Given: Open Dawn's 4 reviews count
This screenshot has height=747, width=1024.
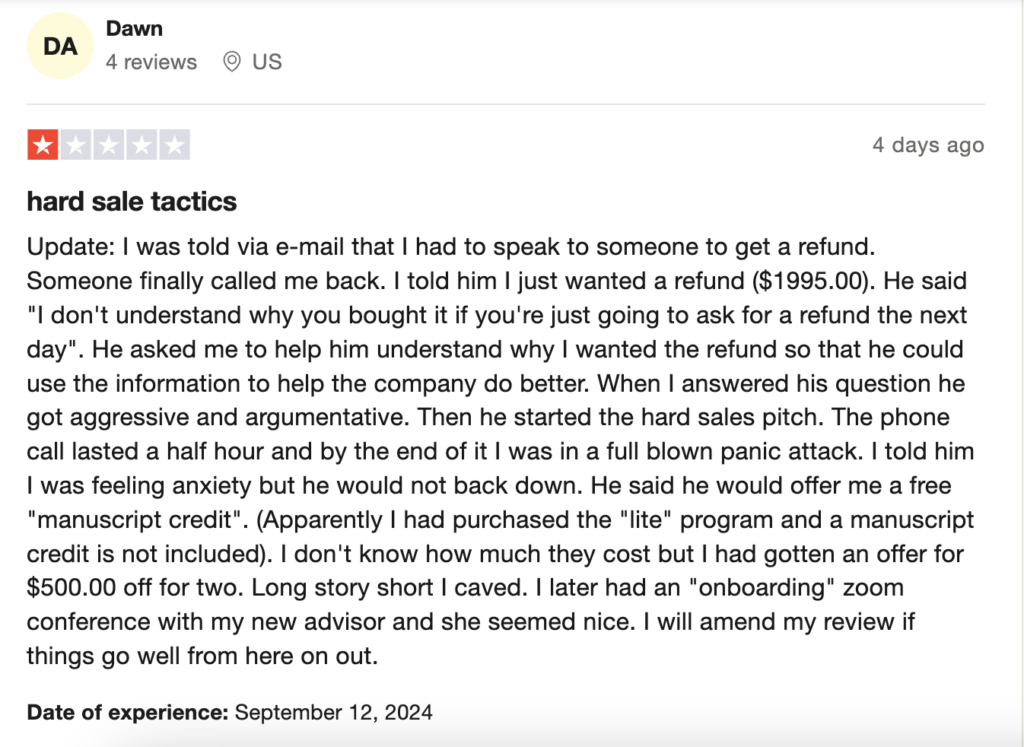Looking at the screenshot, I should click(151, 62).
